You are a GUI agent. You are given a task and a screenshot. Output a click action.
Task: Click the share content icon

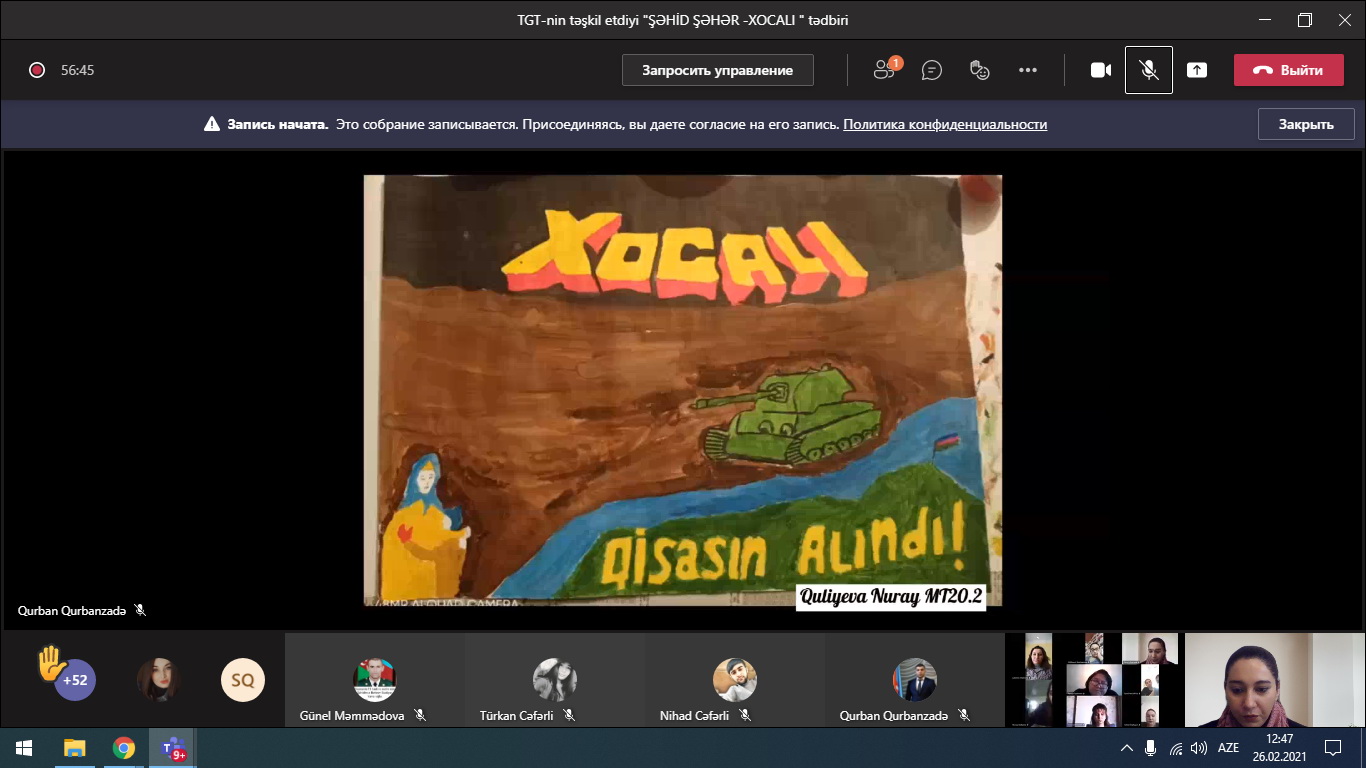tap(1197, 70)
